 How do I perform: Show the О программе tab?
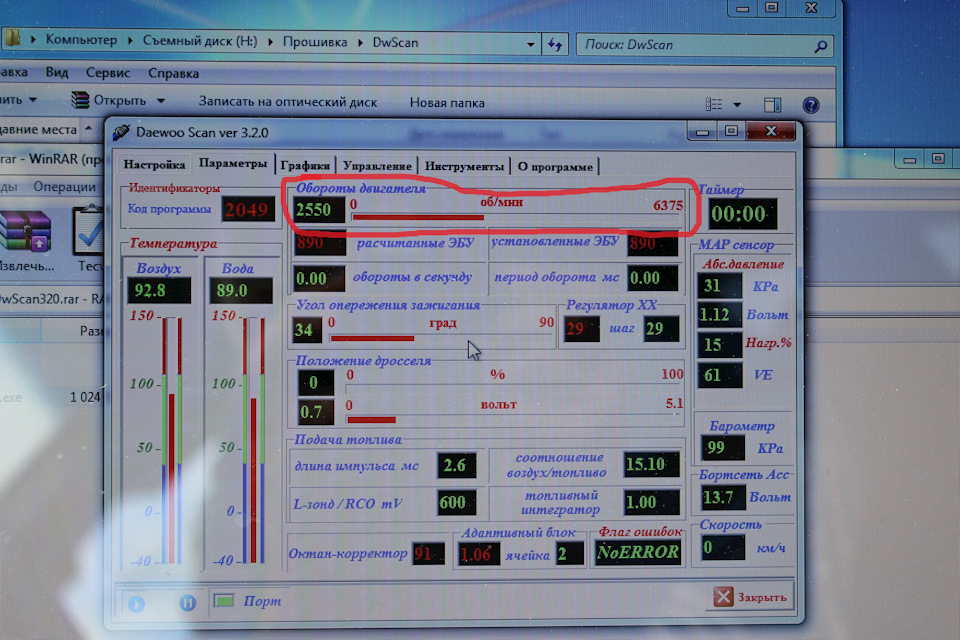(555, 167)
